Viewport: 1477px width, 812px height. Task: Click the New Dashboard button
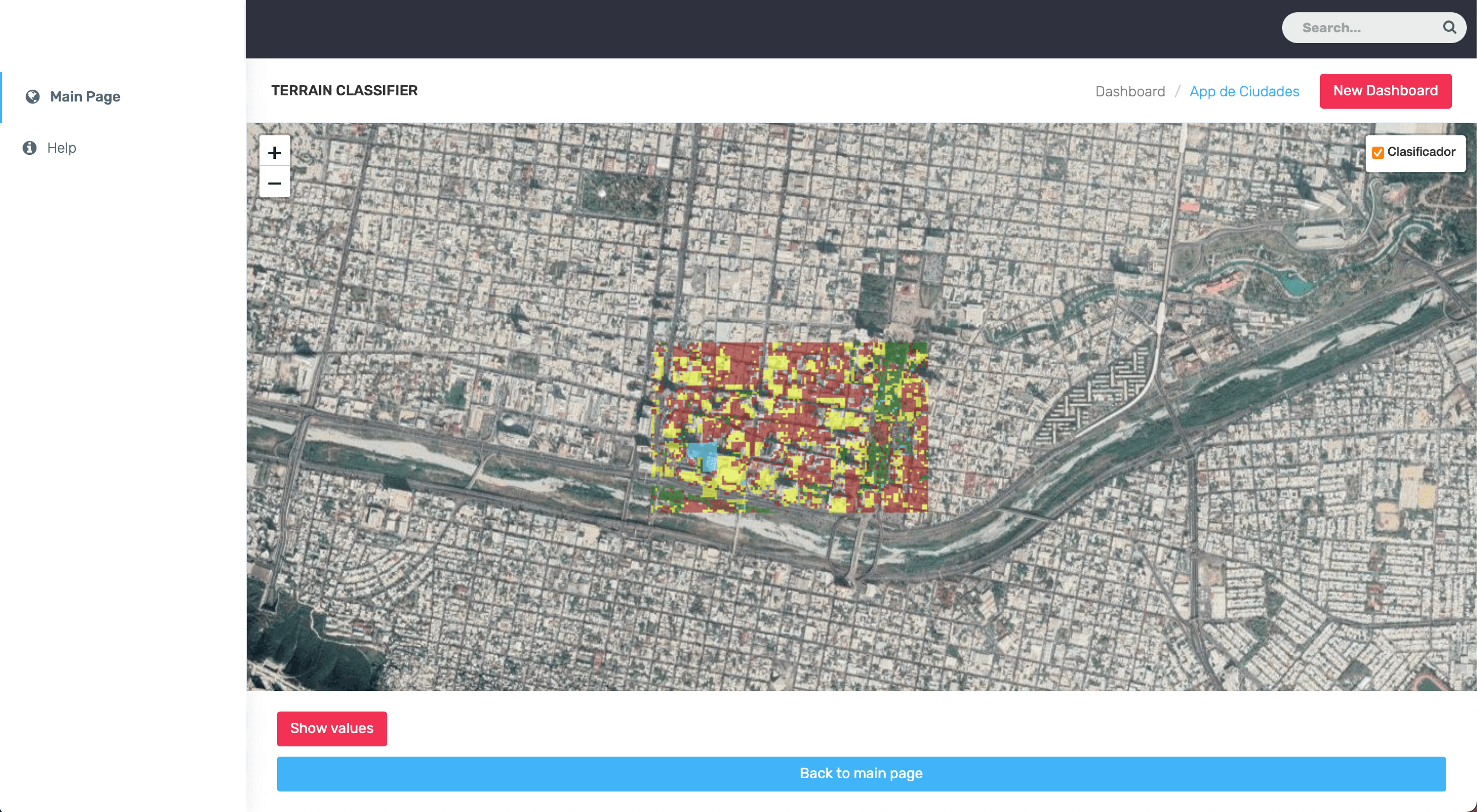(x=1385, y=91)
